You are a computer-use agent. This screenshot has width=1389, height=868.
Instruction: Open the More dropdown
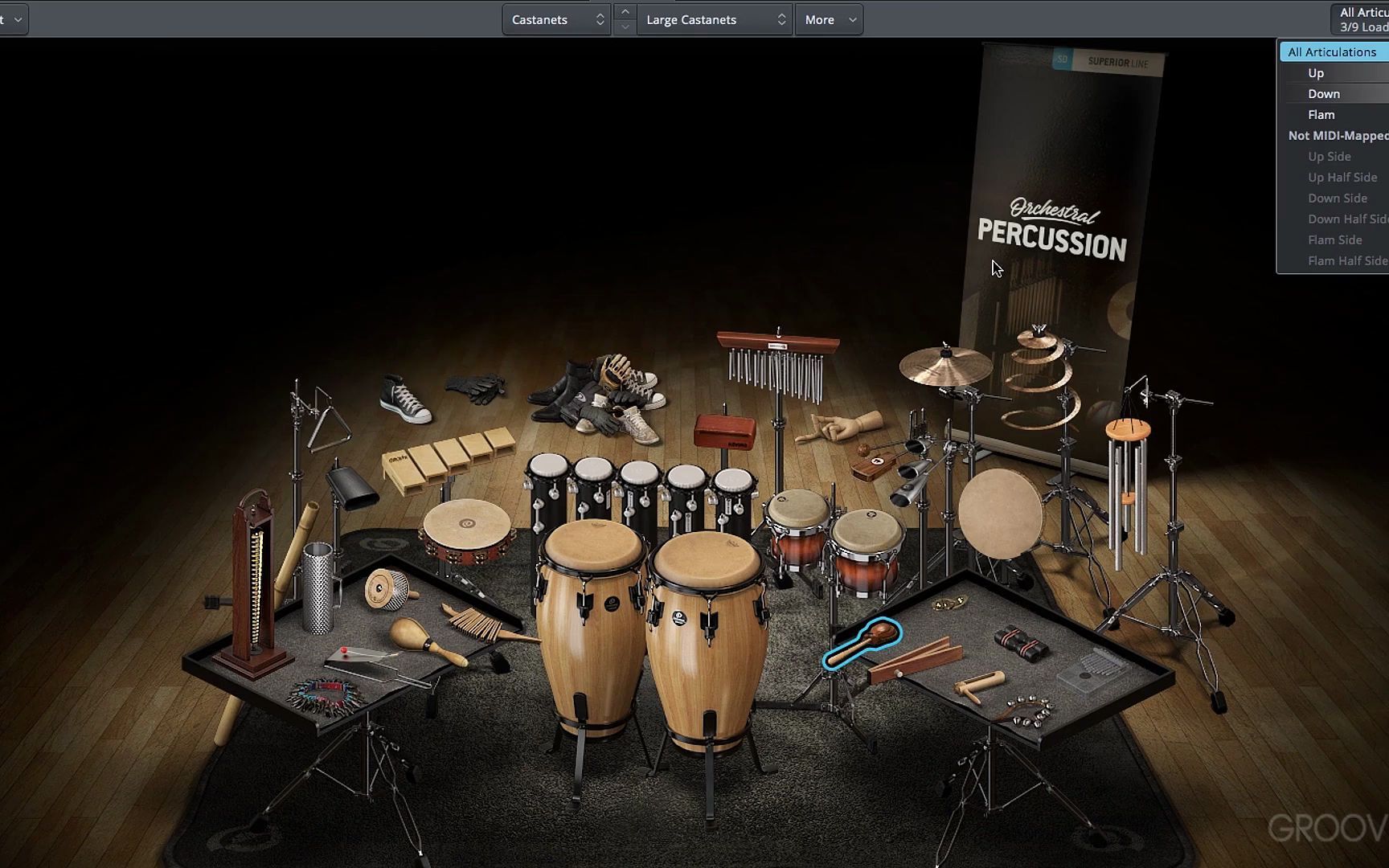[x=828, y=19]
